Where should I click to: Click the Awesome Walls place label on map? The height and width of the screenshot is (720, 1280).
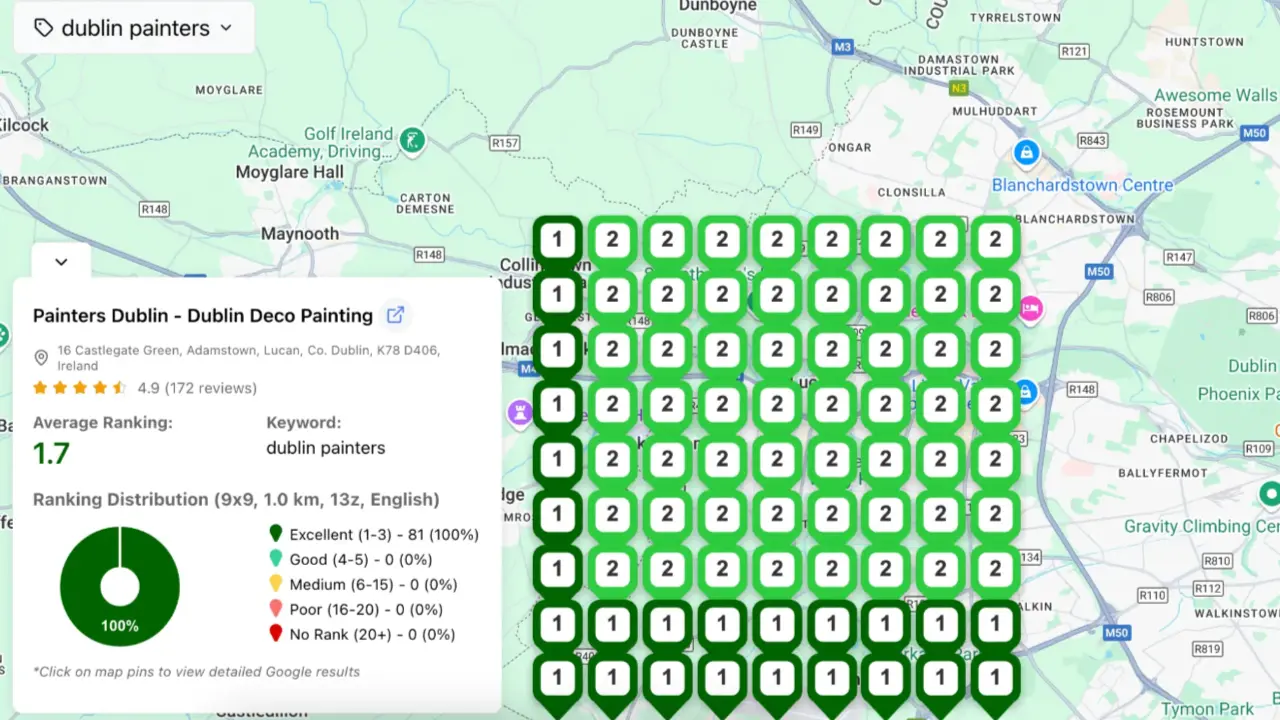(1215, 96)
